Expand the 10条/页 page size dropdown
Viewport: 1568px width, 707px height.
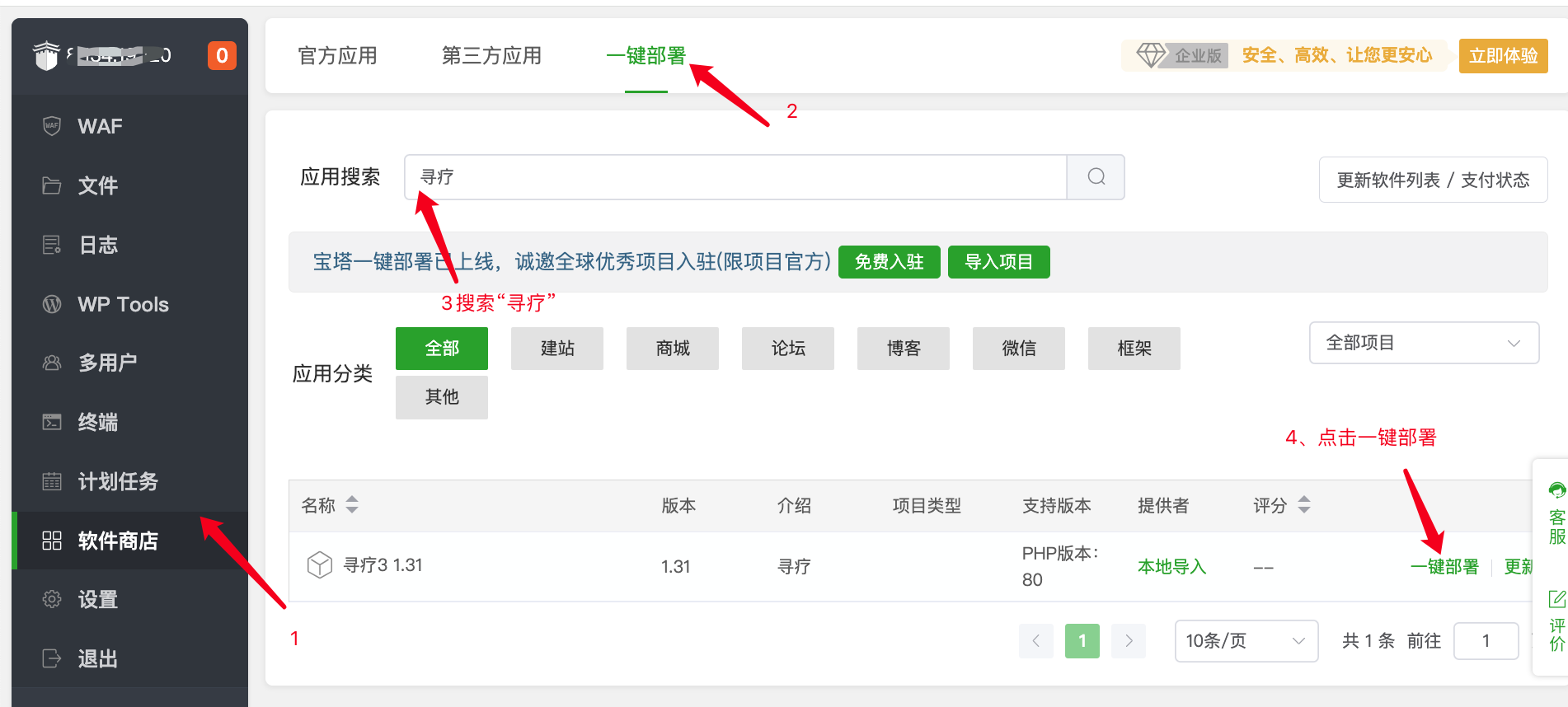pyautogui.click(x=1246, y=641)
